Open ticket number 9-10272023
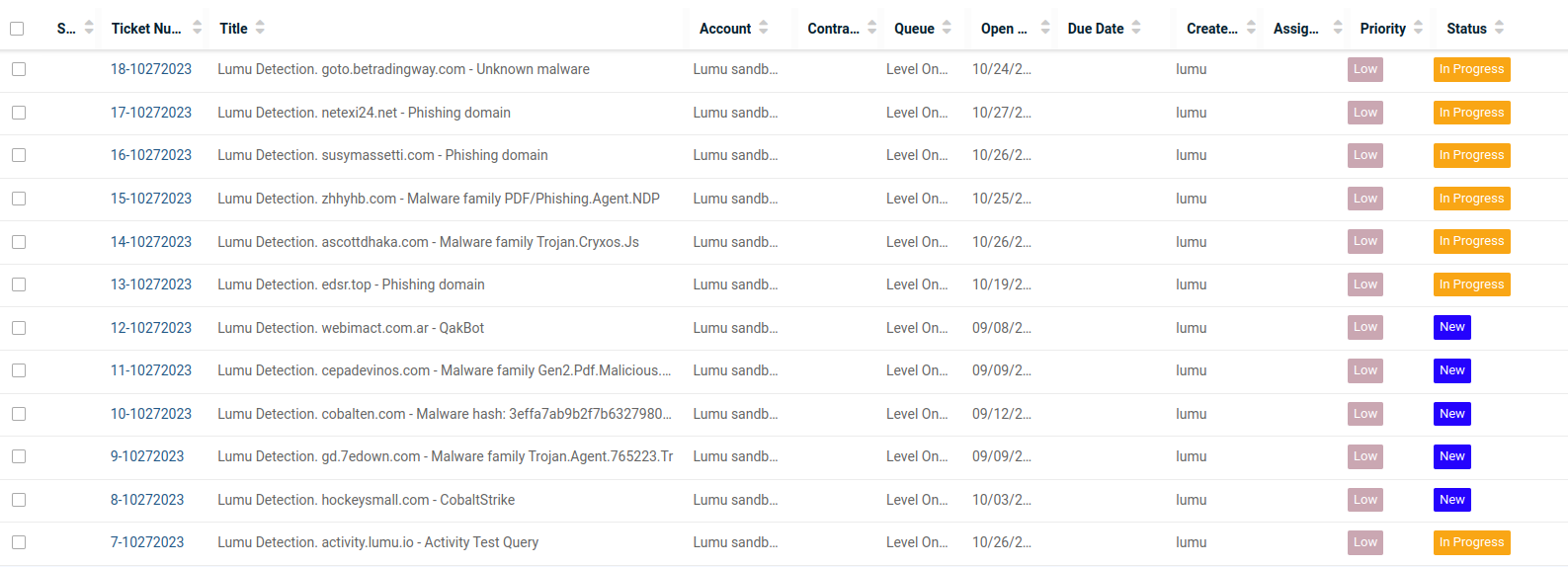This screenshot has width=1568, height=567. (147, 456)
